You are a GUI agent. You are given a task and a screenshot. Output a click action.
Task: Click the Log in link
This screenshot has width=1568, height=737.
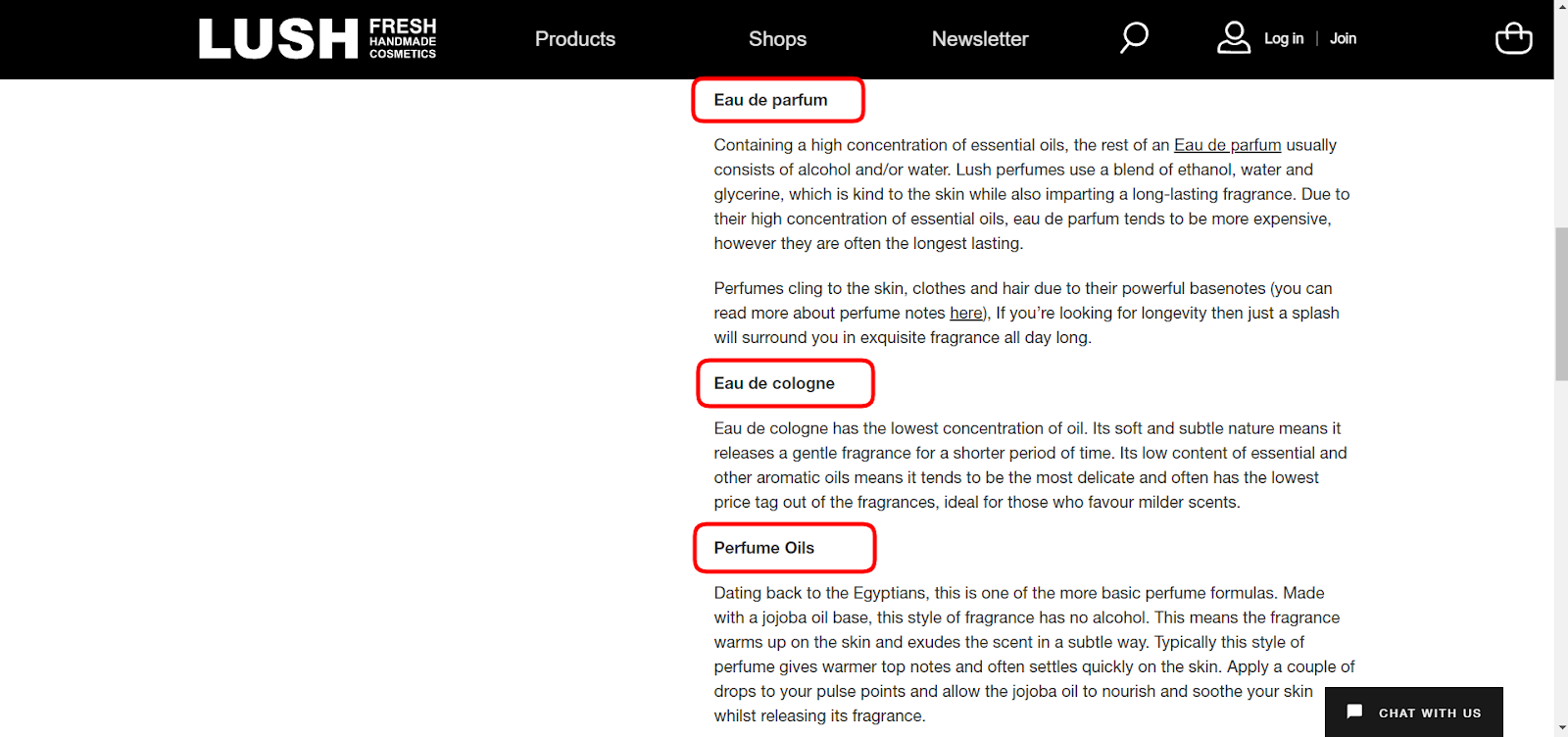(x=1284, y=38)
